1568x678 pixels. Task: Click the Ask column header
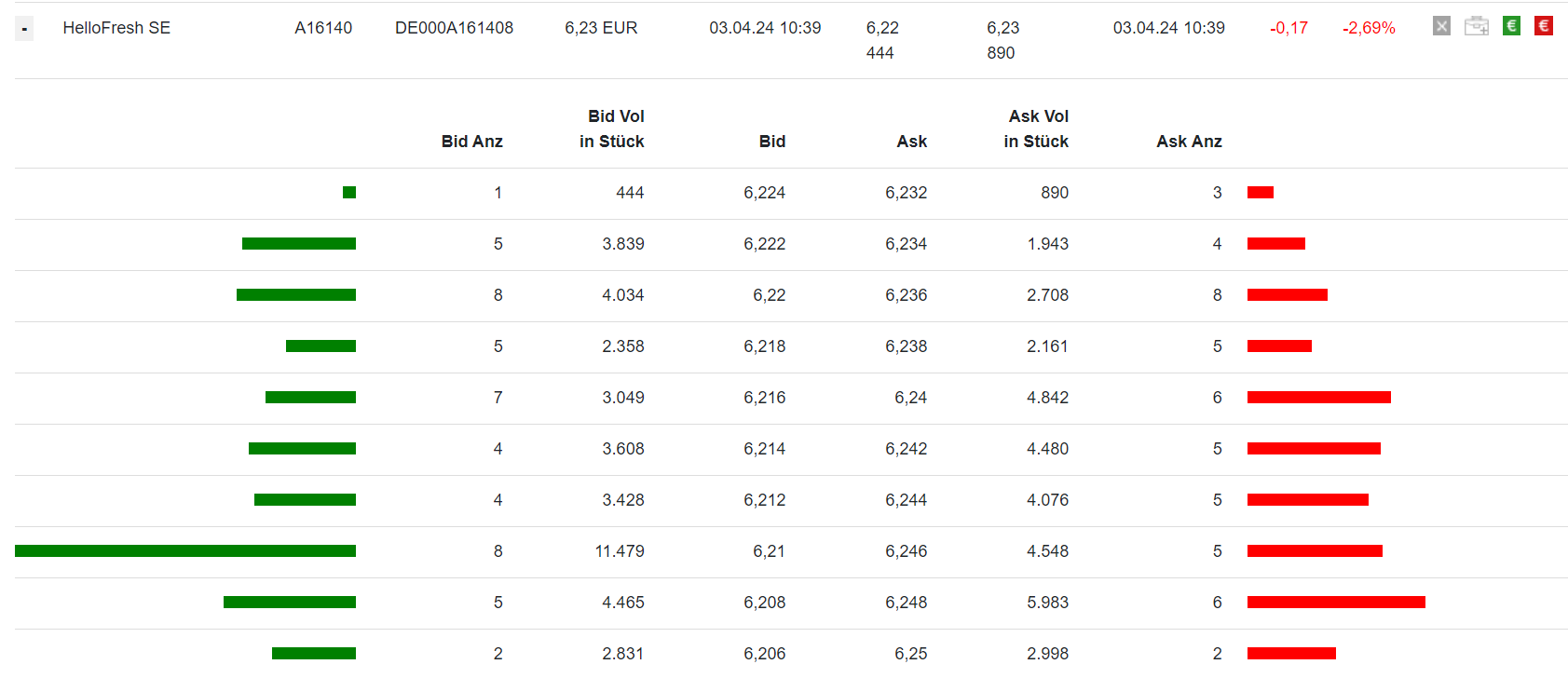(x=911, y=142)
